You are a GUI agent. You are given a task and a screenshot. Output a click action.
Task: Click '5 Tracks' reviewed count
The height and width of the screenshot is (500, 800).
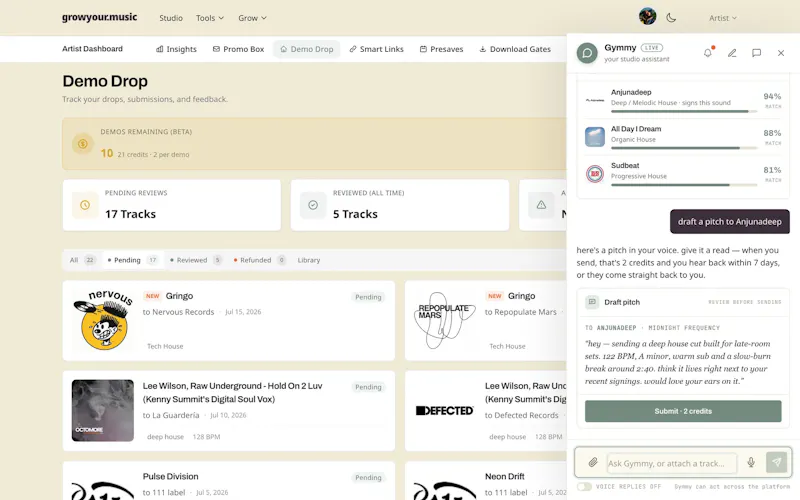[x=355, y=214]
